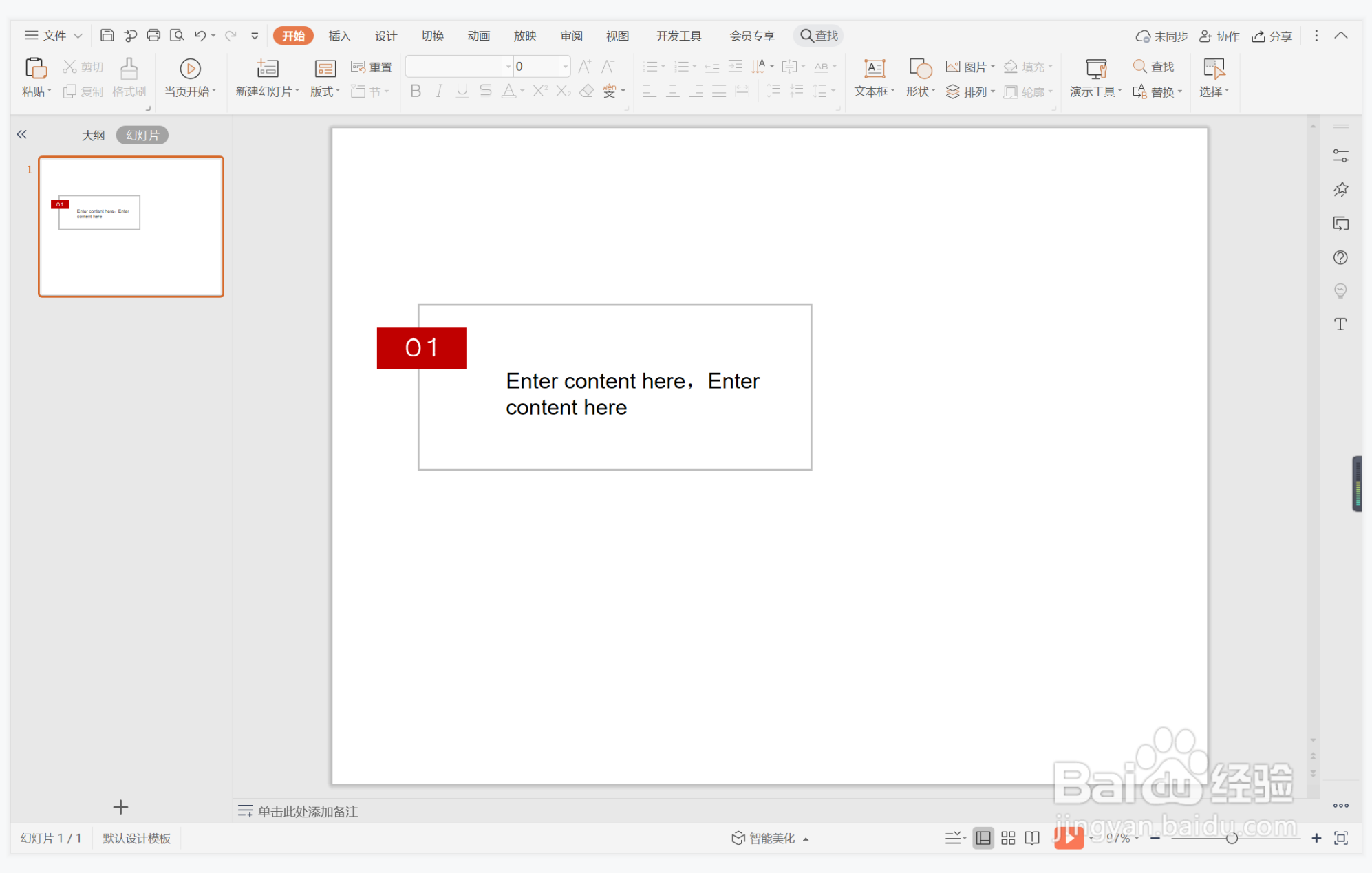Click the help question mark sidebar icon

coord(1340,257)
